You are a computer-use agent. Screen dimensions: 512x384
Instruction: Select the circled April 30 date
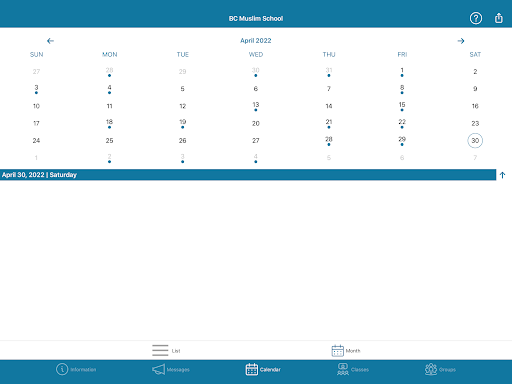point(475,141)
